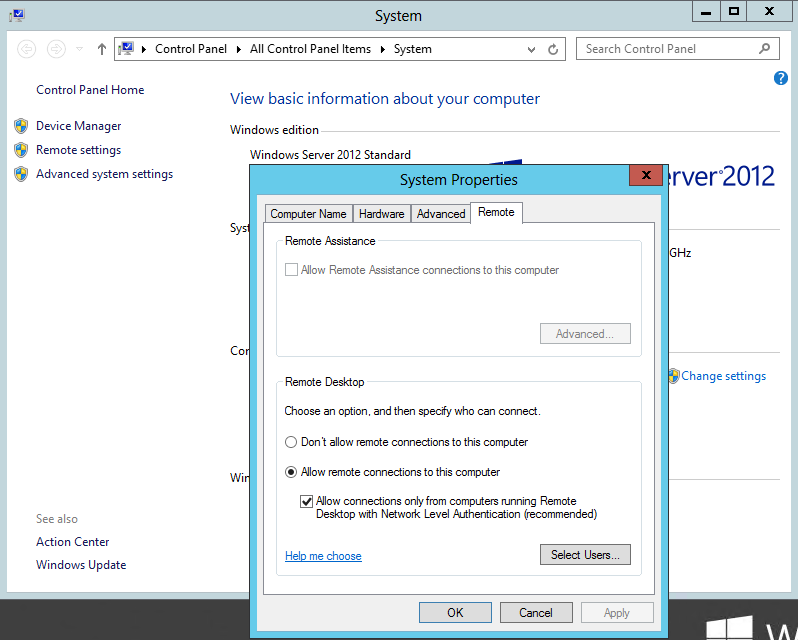
Task: Select the Remote tab
Action: click(496, 212)
